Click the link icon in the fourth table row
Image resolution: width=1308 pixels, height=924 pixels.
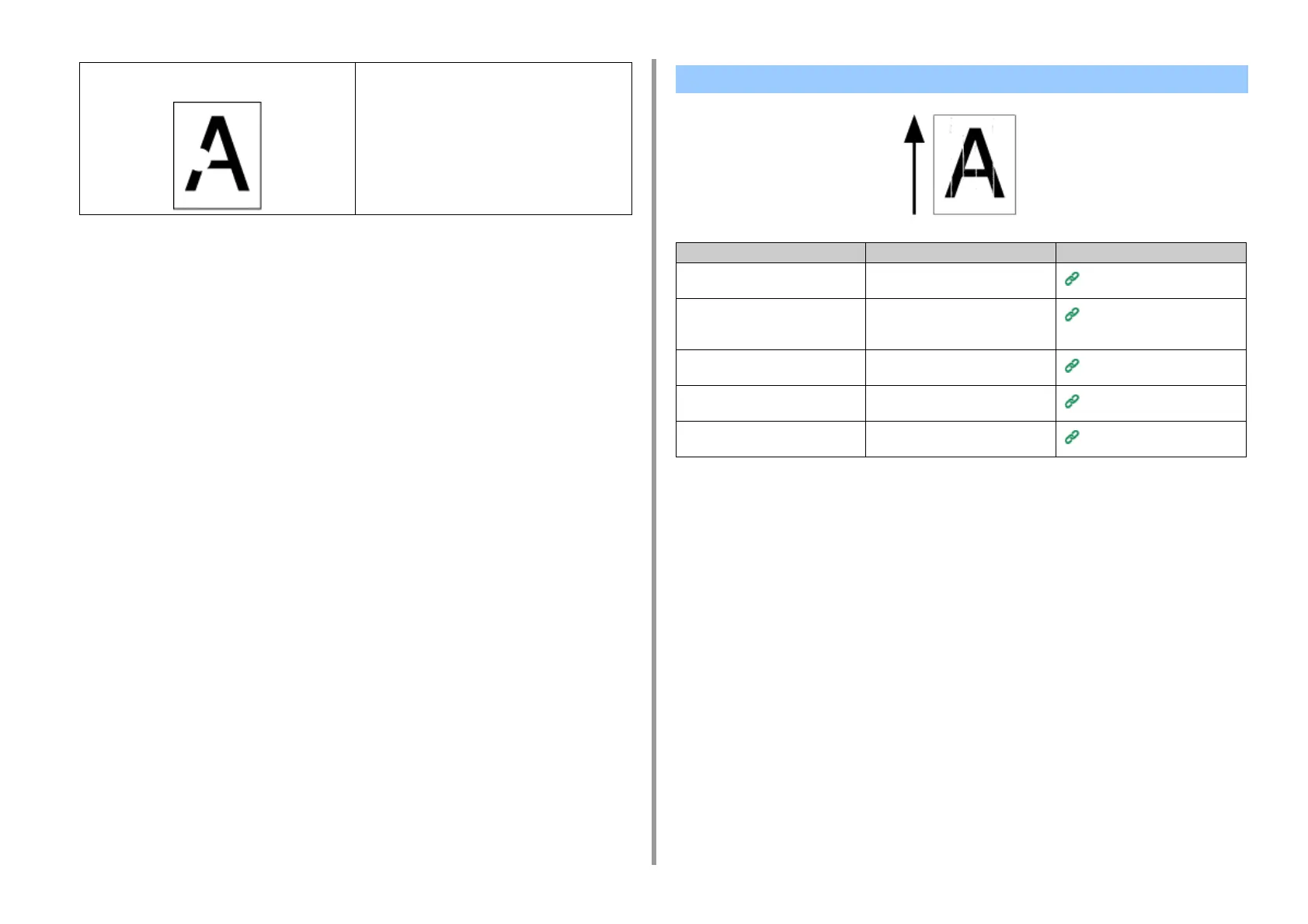(x=1072, y=401)
